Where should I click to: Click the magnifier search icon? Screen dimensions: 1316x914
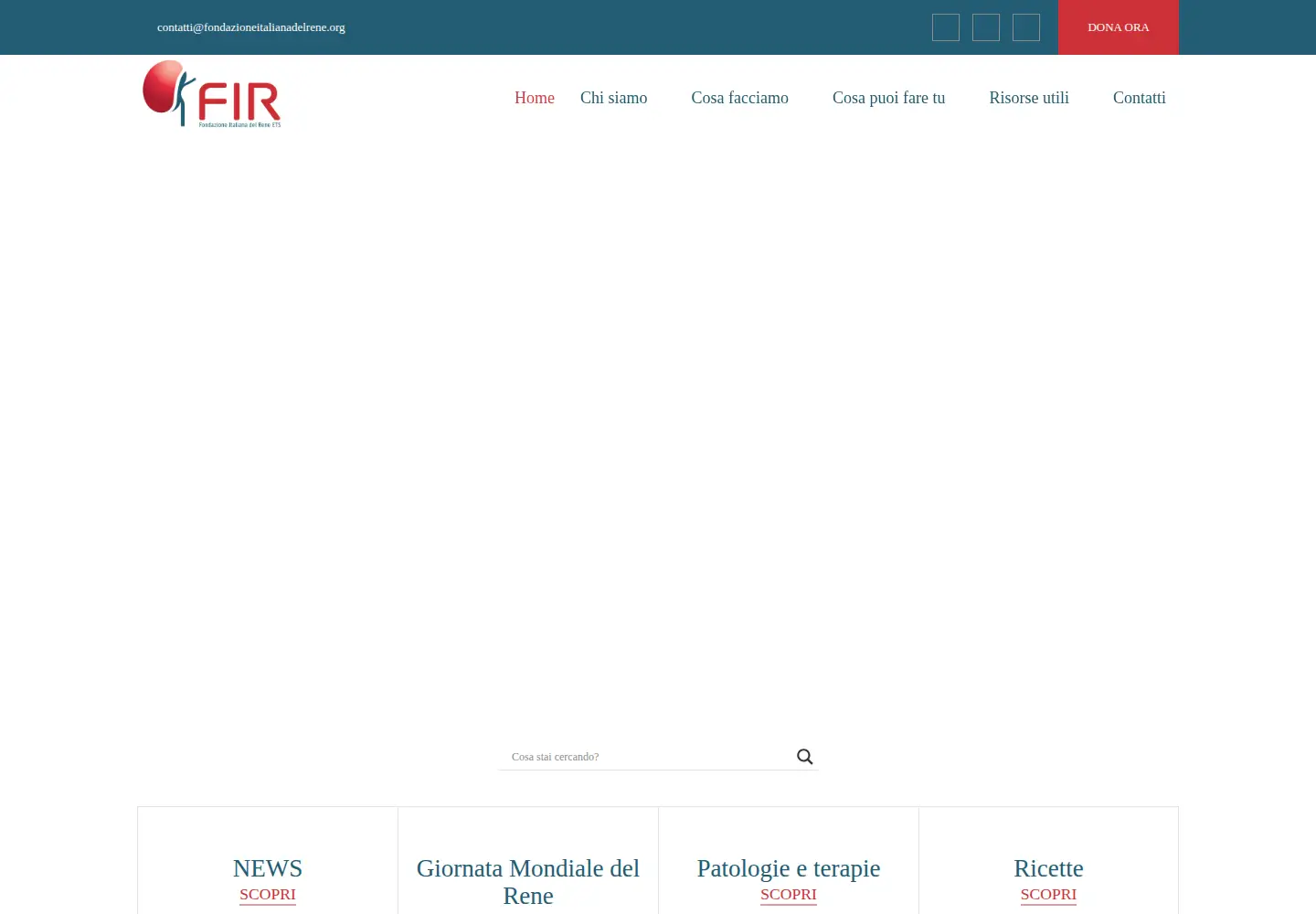tap(804, 757)
